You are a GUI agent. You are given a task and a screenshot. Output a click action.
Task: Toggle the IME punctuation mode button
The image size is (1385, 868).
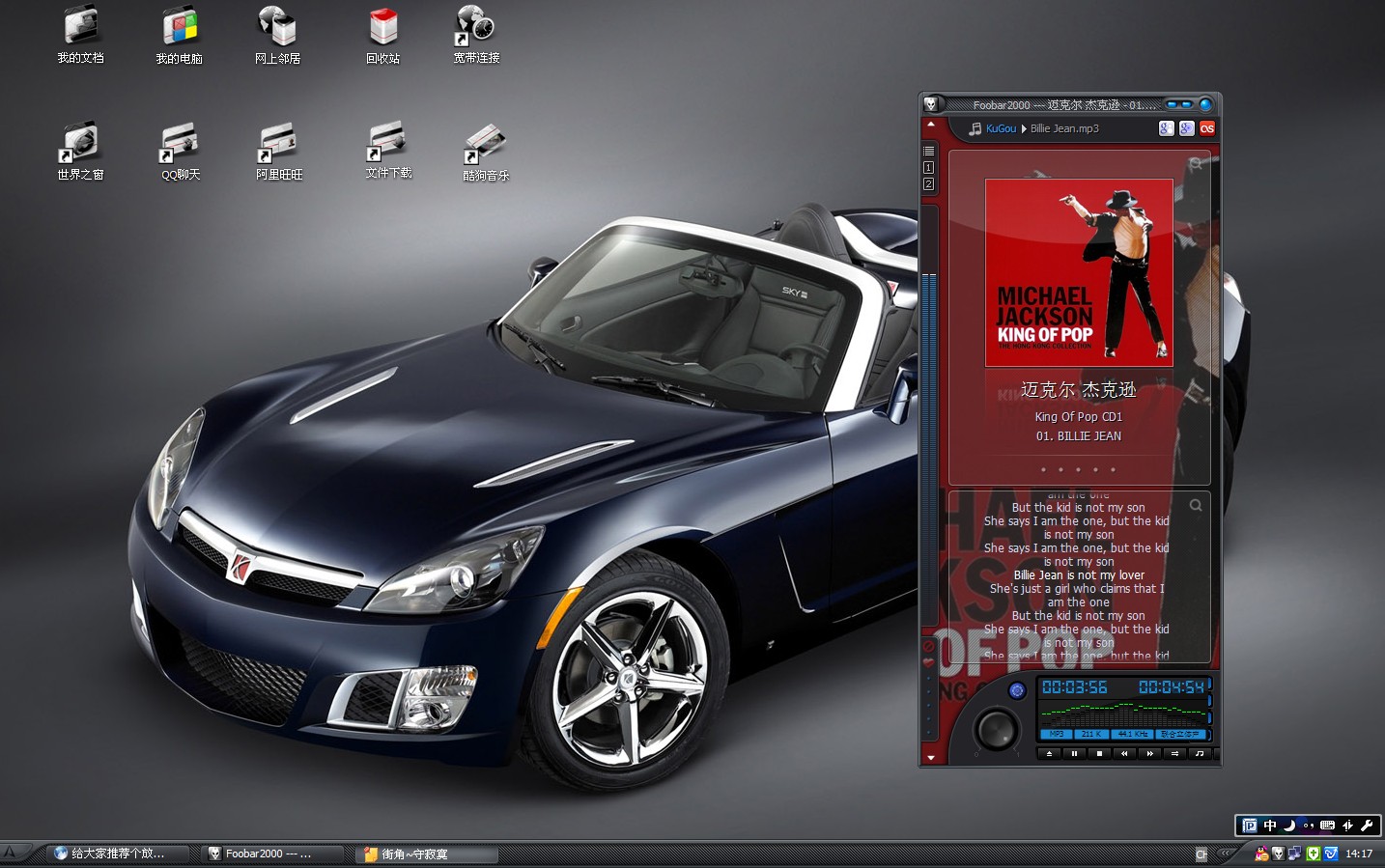pos(1309,826)
